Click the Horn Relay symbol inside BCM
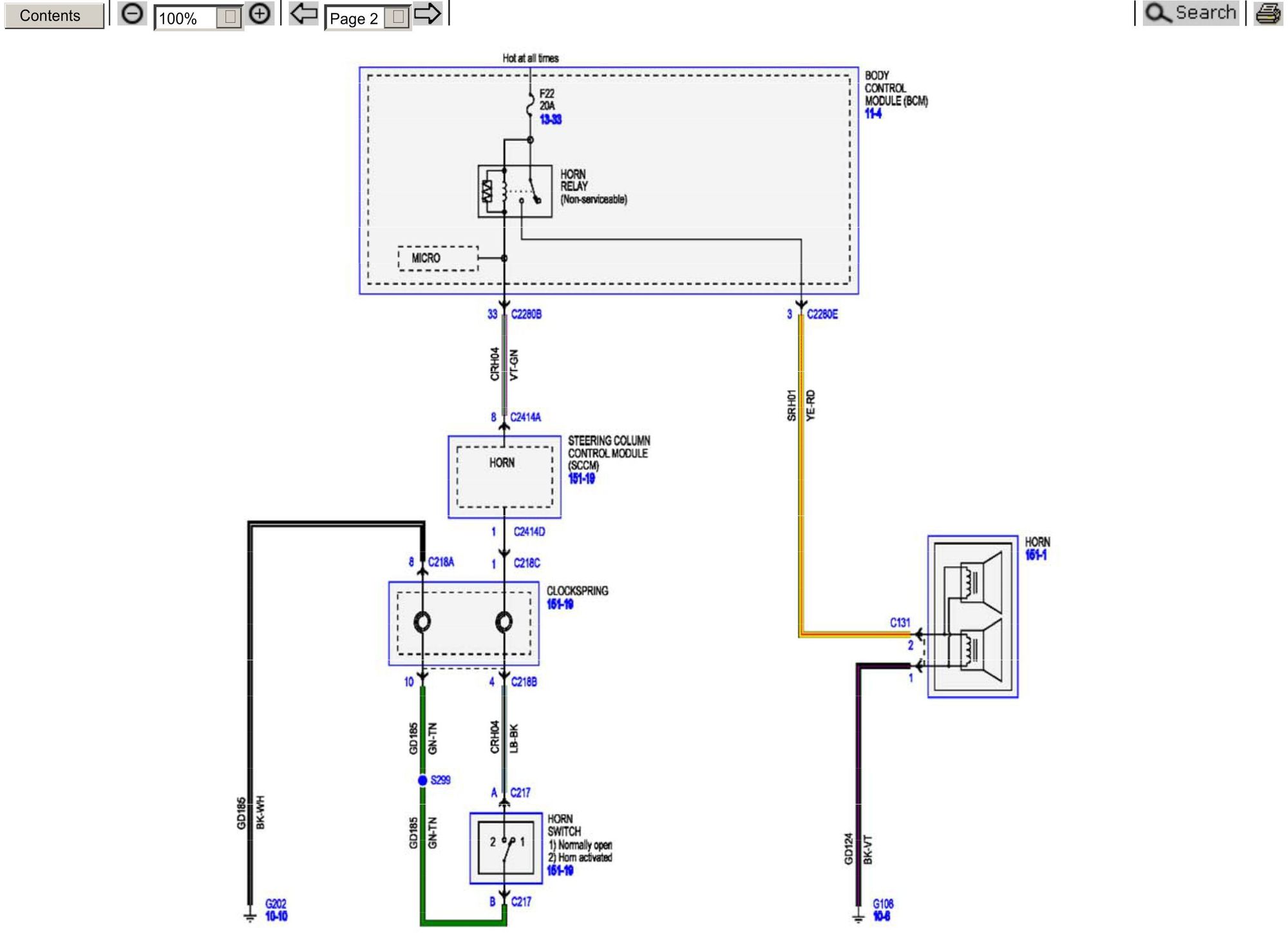The image size is (1288, 940). 515,191
